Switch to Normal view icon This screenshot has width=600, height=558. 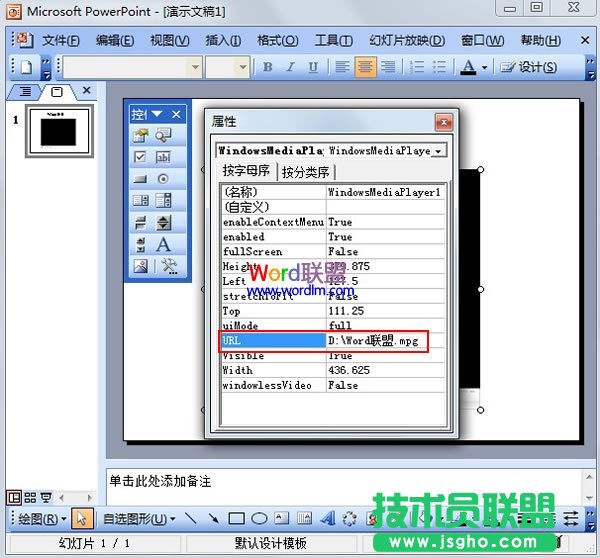click(14, 498)
